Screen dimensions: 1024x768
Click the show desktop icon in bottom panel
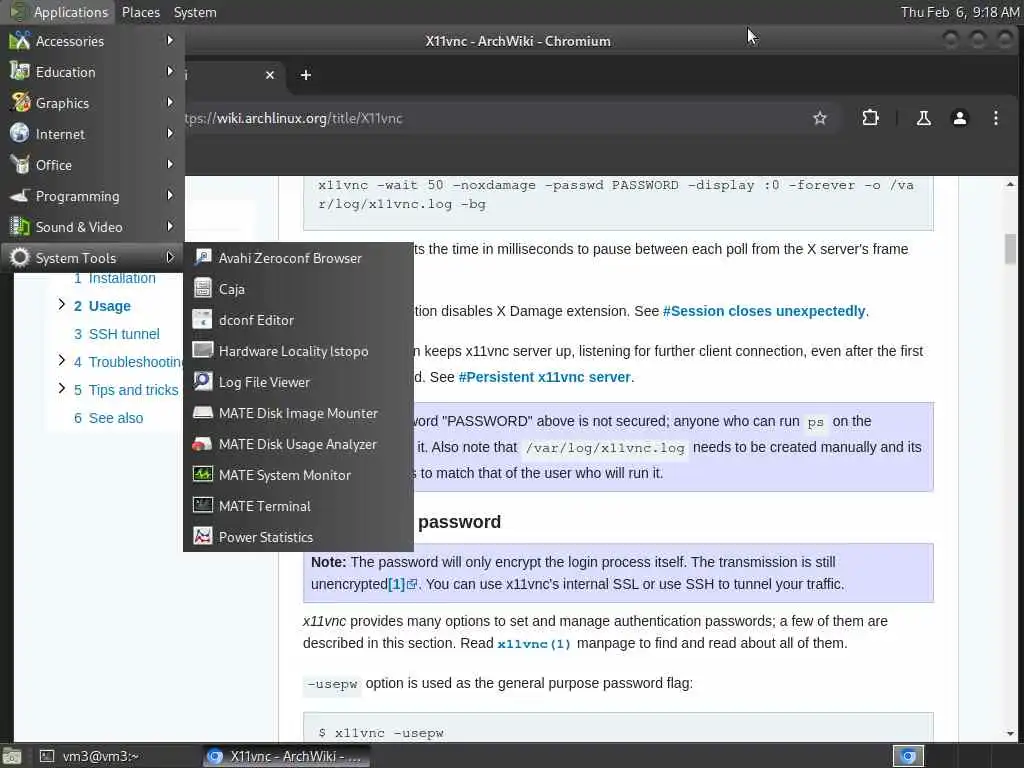tap(11, 756)
